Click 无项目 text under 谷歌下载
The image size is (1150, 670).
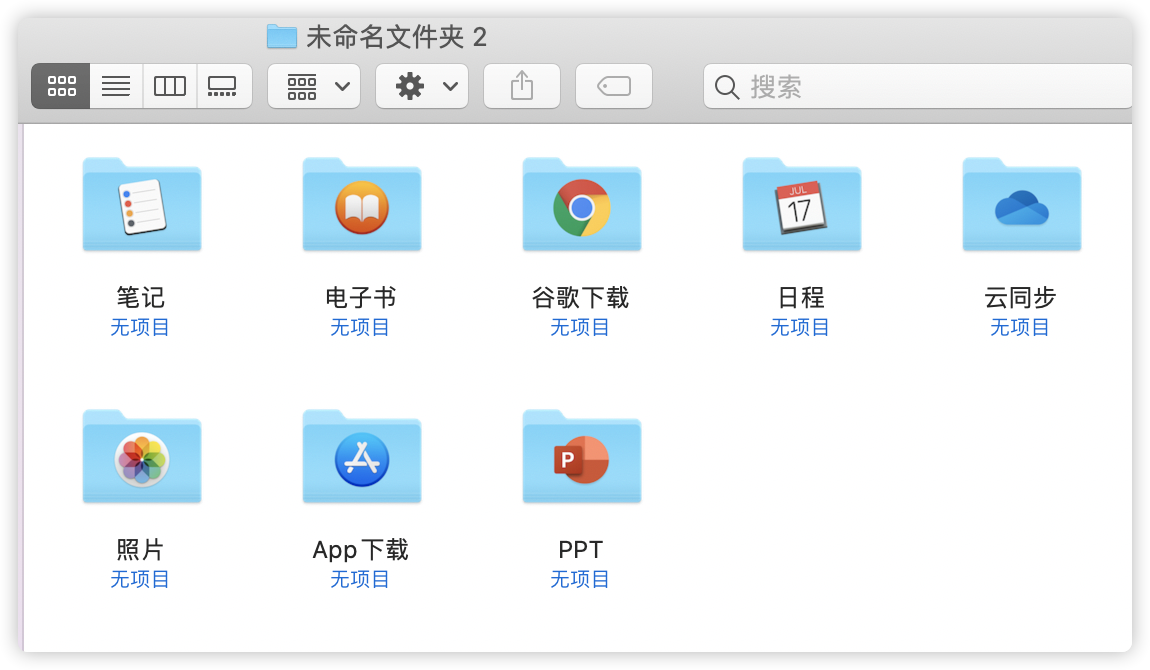coord(580,328)
